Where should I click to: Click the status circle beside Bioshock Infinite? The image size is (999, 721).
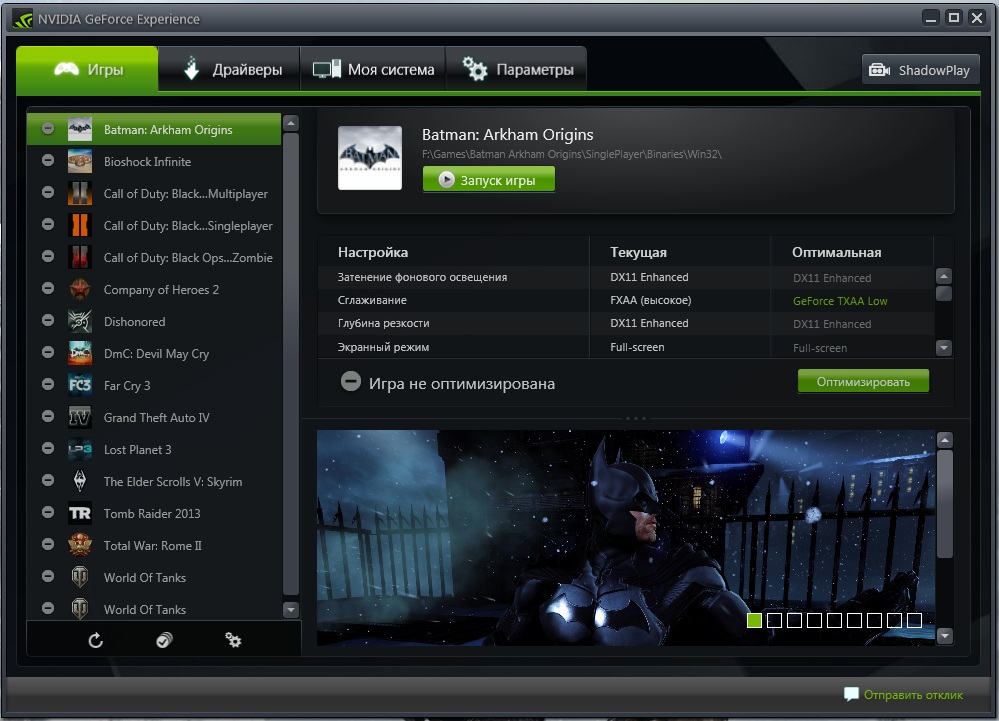48,160
